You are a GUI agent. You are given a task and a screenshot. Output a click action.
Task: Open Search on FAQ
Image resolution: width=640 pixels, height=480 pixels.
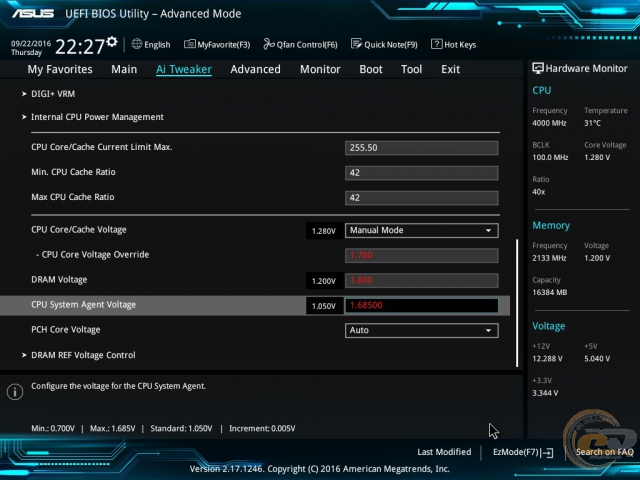604,452
